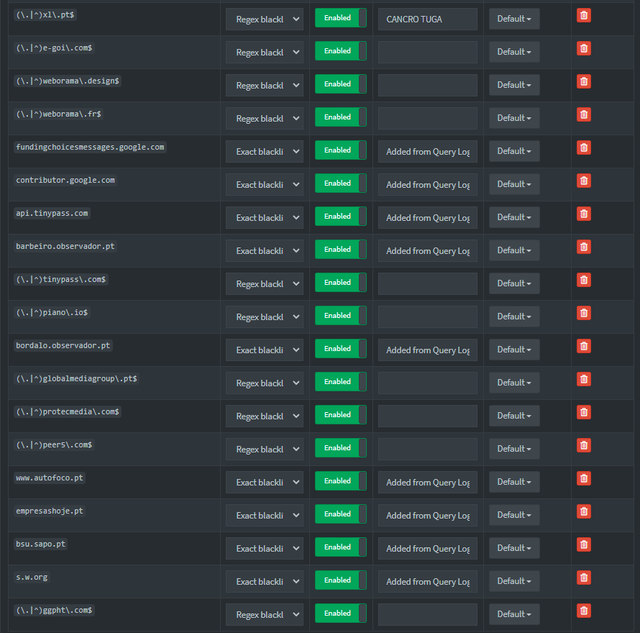Disable bordalo.observador.pt entry
This screenshot has width=640, height=633.
click(x=341, y=349)
